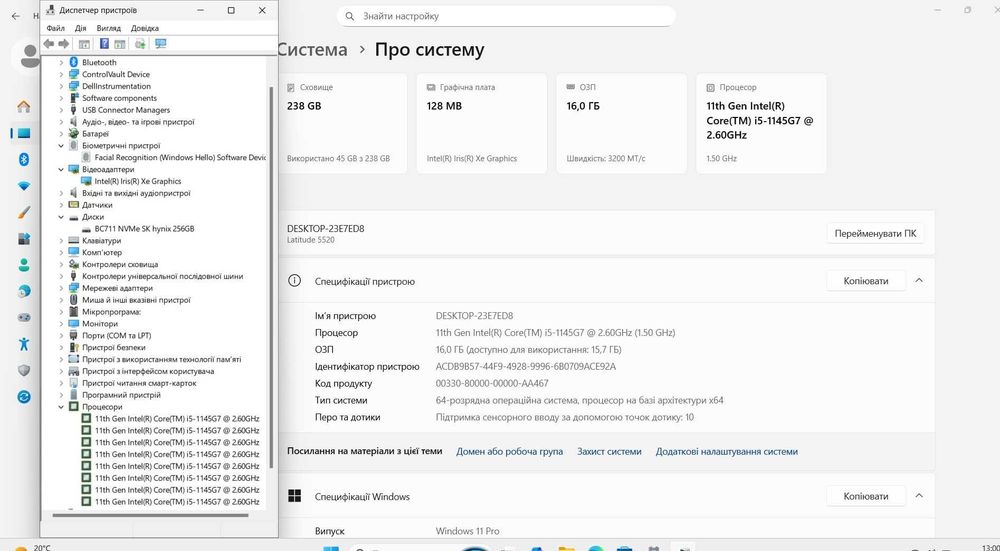Select first i5-1145G7 processor entry
Screen dimensions: 1000x551
tap(177, 418)
